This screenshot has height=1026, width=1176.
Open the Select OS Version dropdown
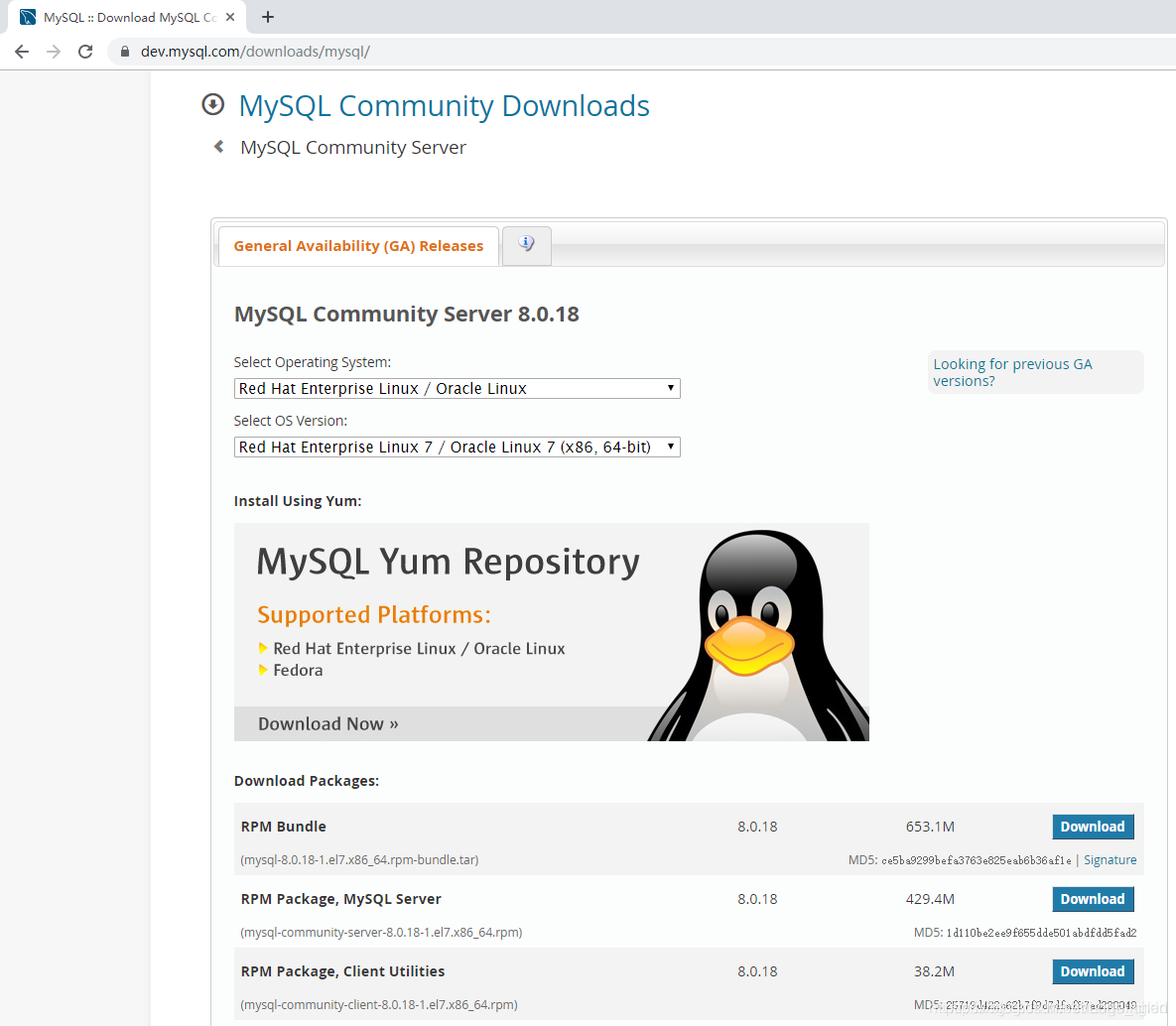457,447
